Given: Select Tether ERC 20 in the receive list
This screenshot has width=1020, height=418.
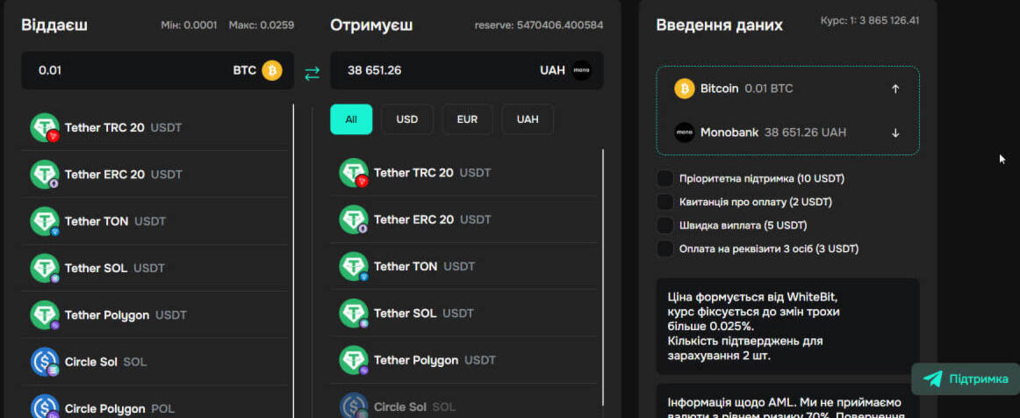Looking at the screenshot, I should coord(413,220).
